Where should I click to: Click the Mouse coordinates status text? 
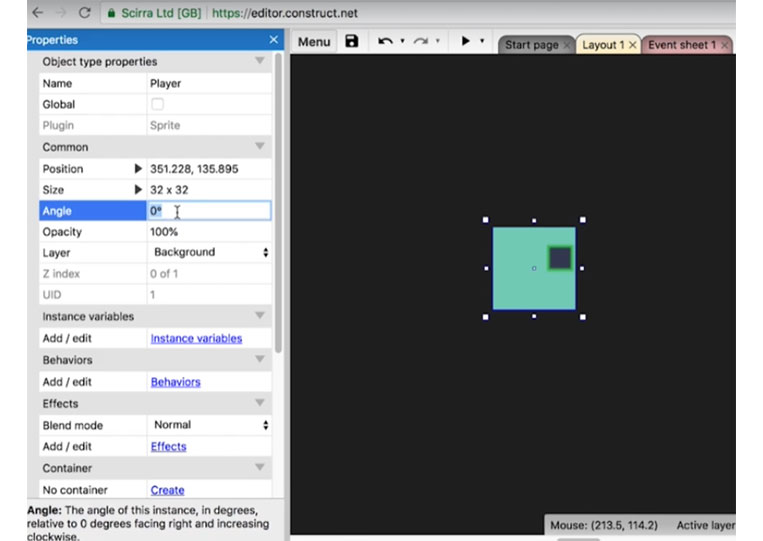pos(603,525)
